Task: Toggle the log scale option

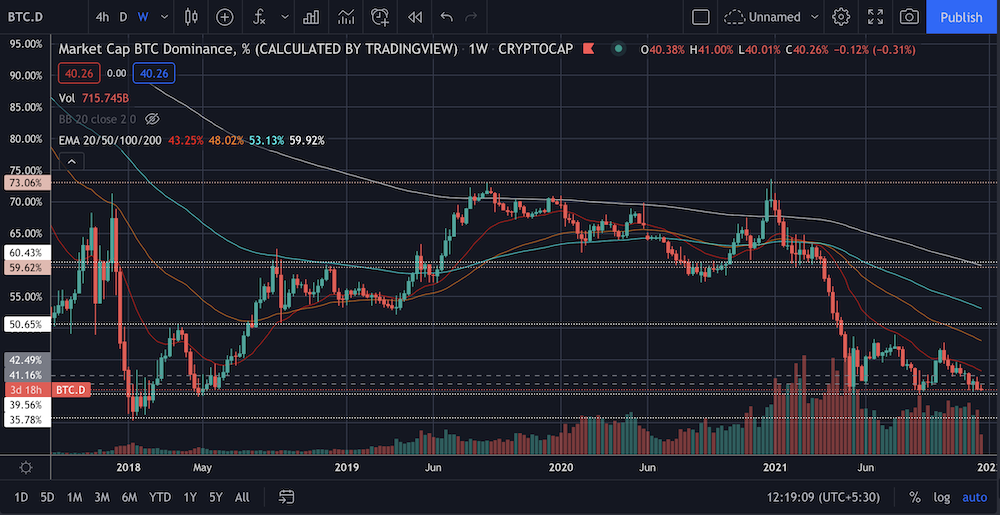Action: click(941, 497)
